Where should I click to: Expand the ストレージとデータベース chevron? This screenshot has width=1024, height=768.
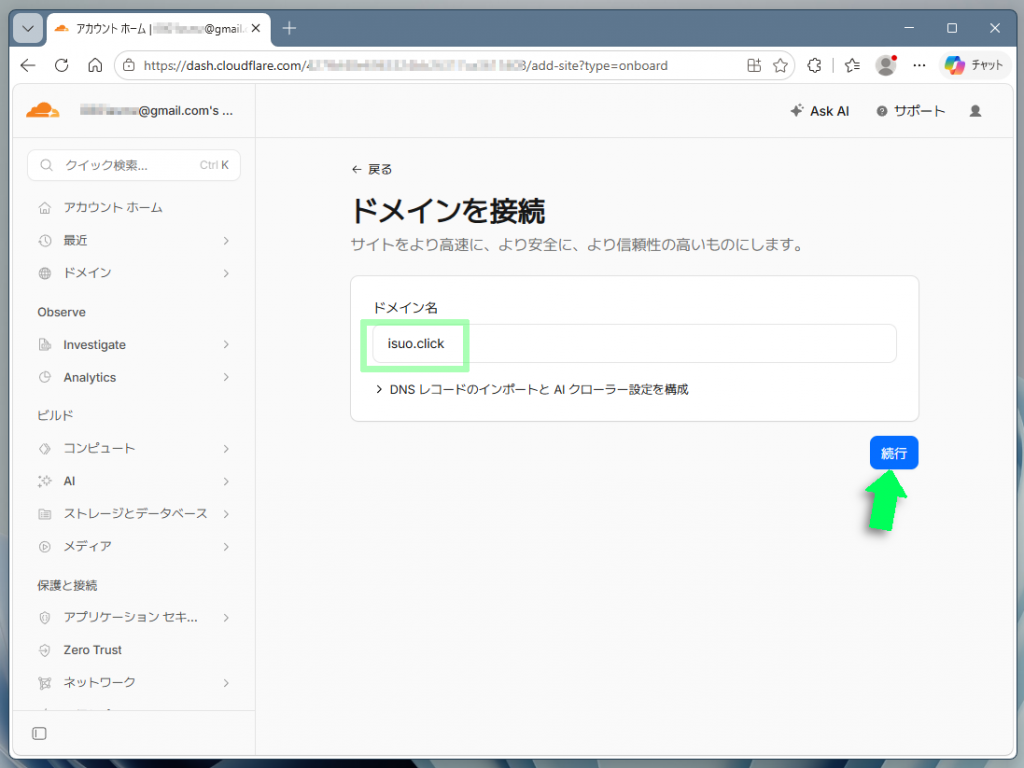coord(226,514)
